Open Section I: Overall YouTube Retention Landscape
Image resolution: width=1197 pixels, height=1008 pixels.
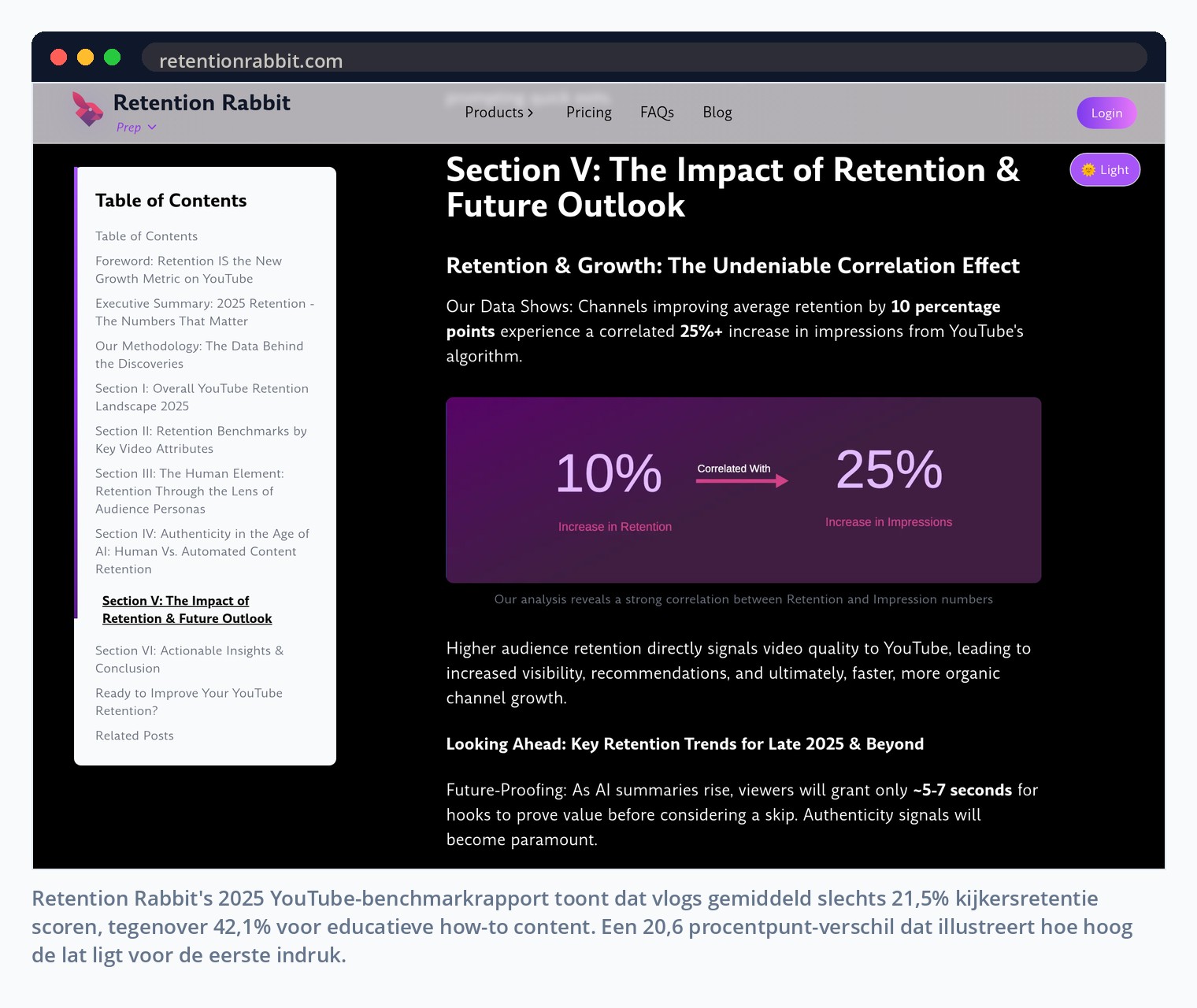coord(202,397)
